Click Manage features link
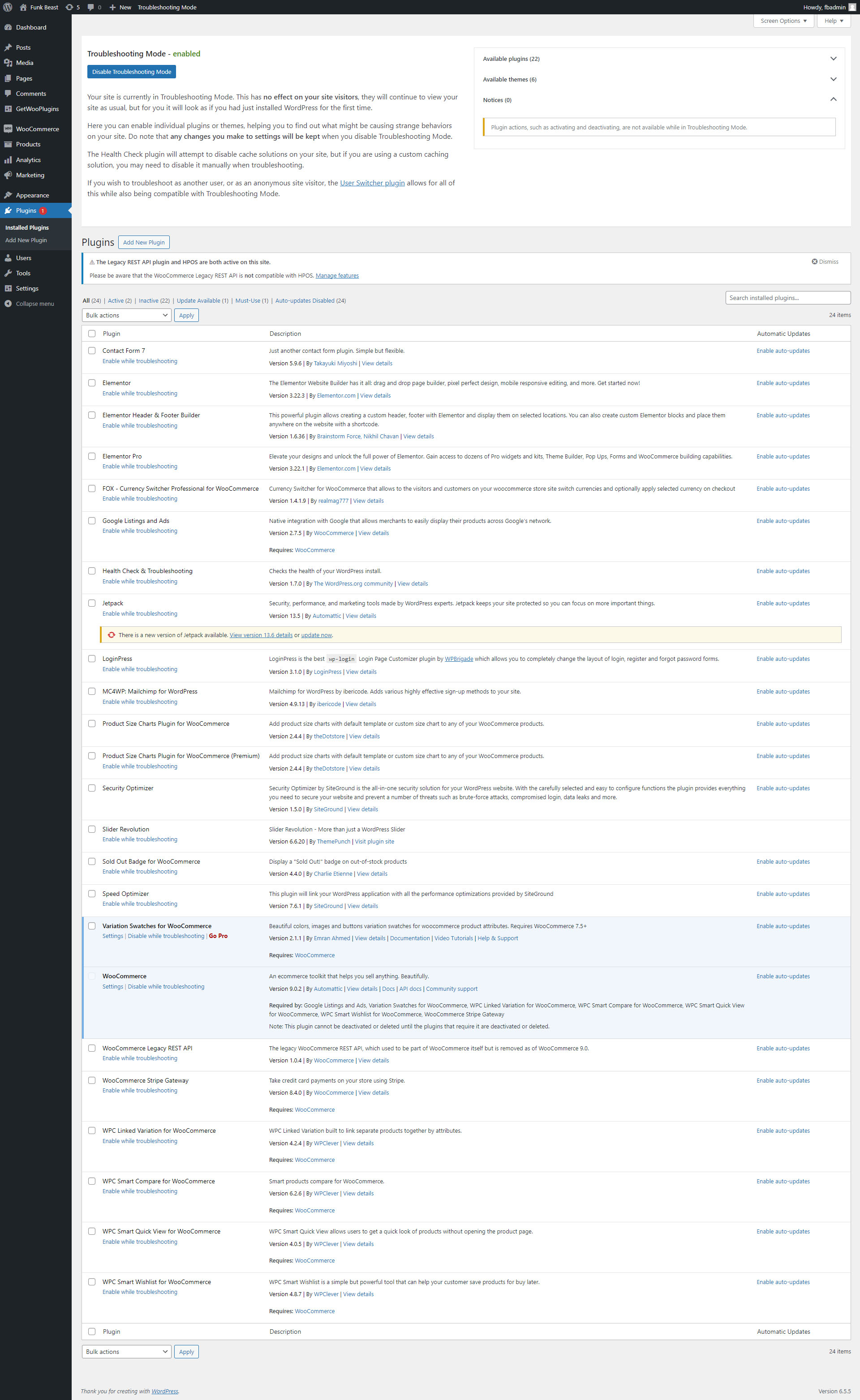 click(x=337, y=276)
